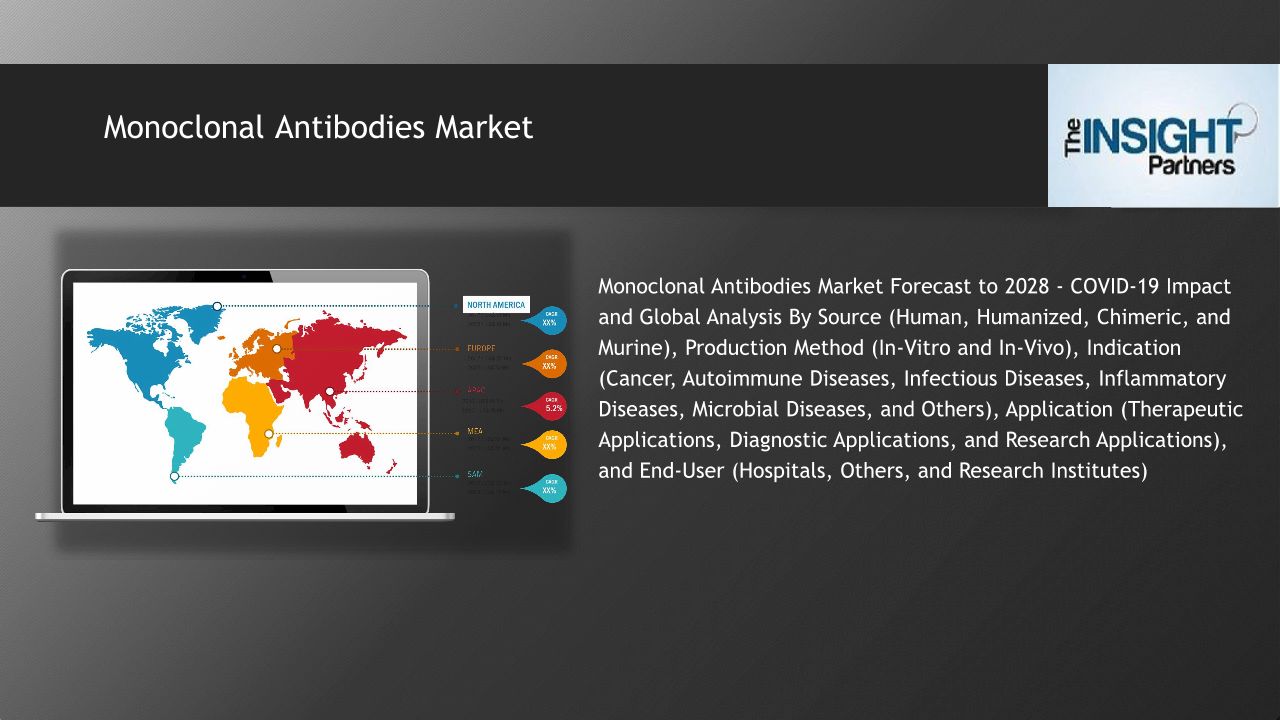Select the NORTH AMERICA label box
Viewport: 1280px width, 720px height.
point(496,305)
